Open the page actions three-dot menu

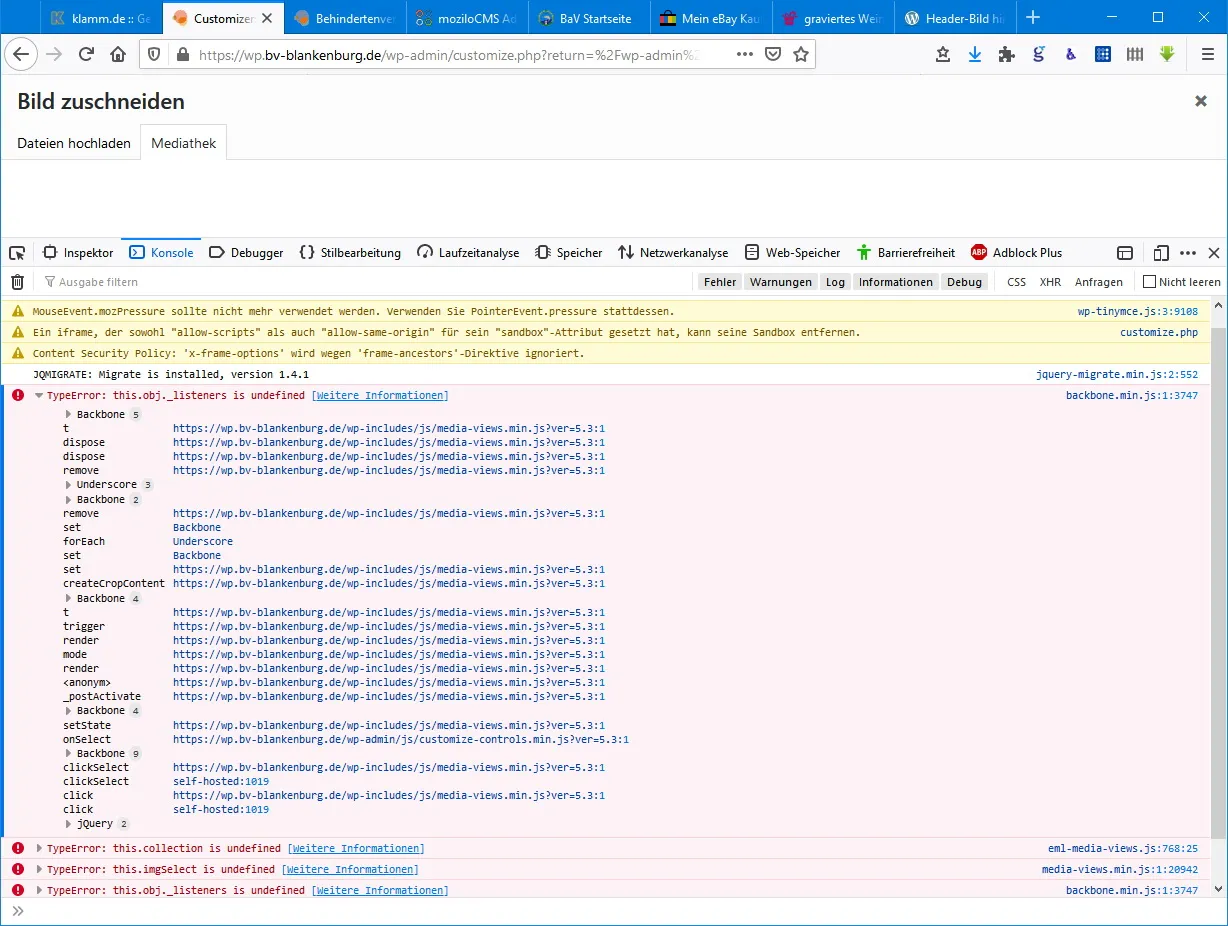744,55
